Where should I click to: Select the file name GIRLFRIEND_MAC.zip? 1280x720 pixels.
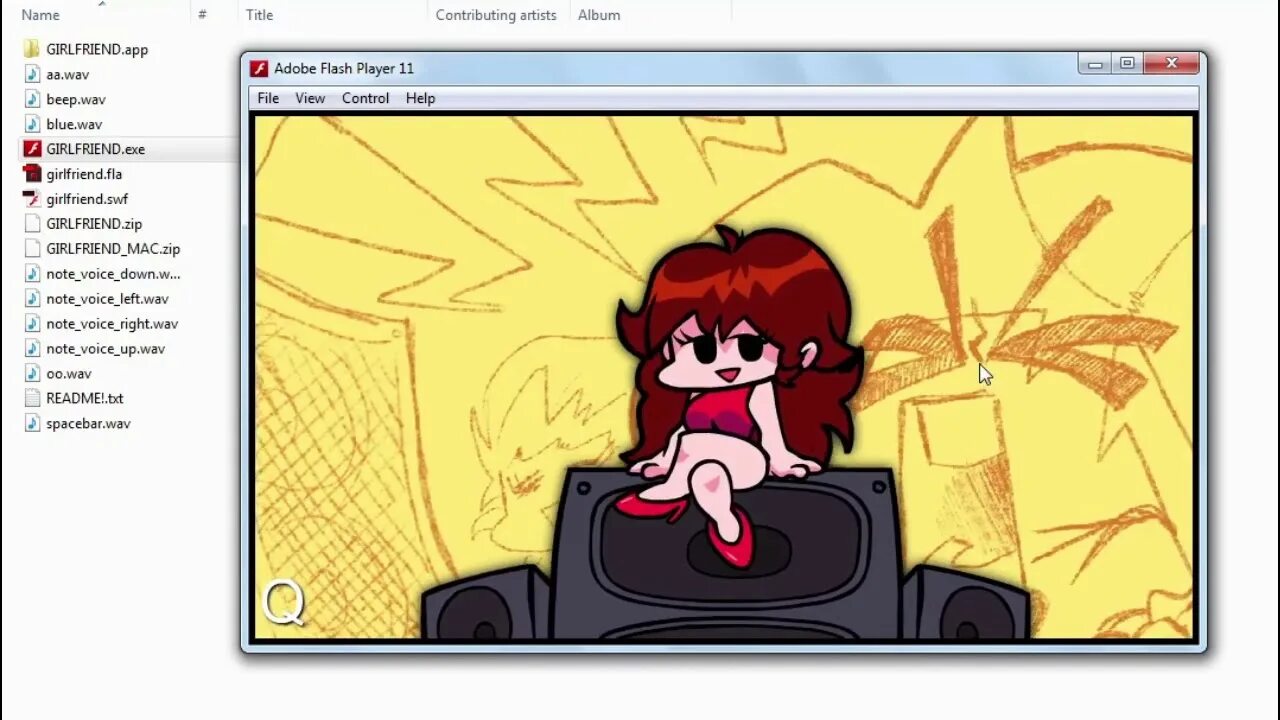coord(113,249)
